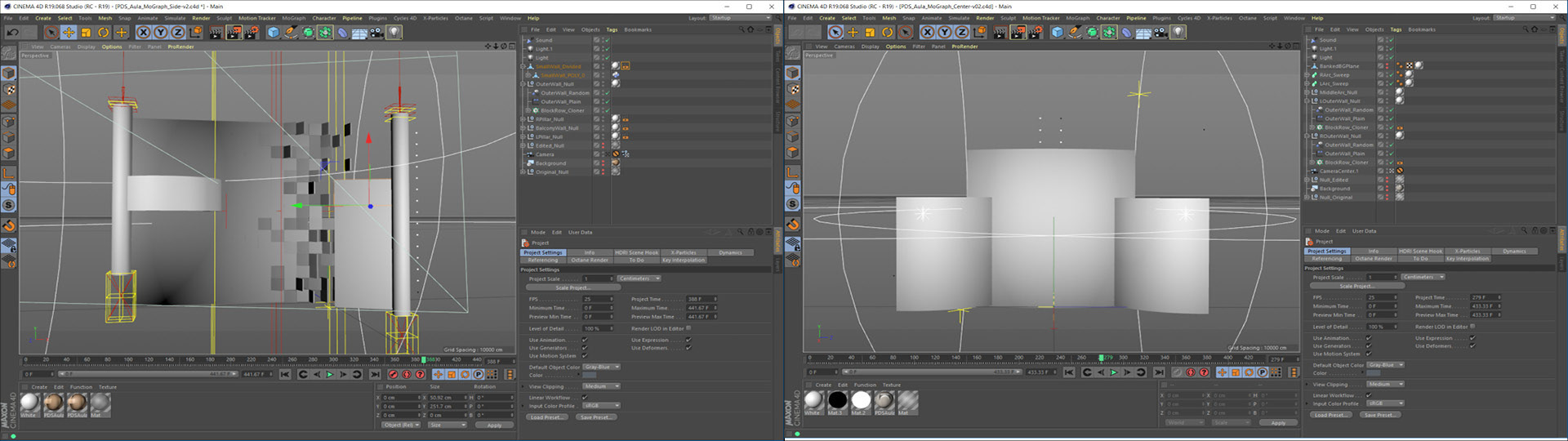Open Floor environment icon in left window
Image resolution: width=1568 pixels, height=441 pixels.
coord(359,33)
